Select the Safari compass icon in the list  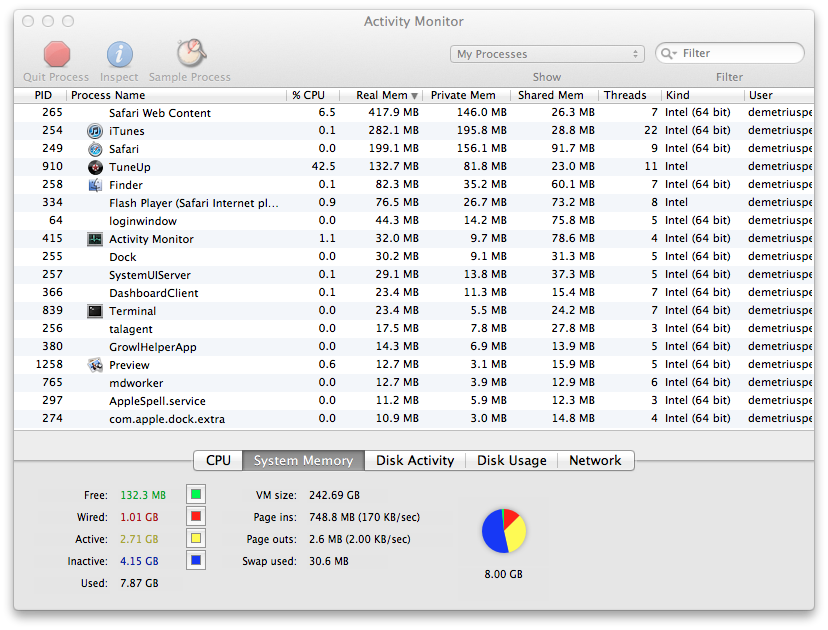click(x=95, y=149)
